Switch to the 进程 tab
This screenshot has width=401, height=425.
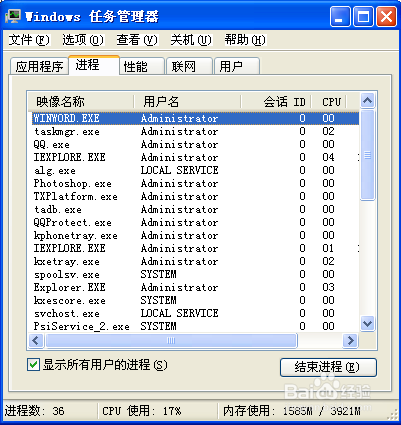point(94,65)
